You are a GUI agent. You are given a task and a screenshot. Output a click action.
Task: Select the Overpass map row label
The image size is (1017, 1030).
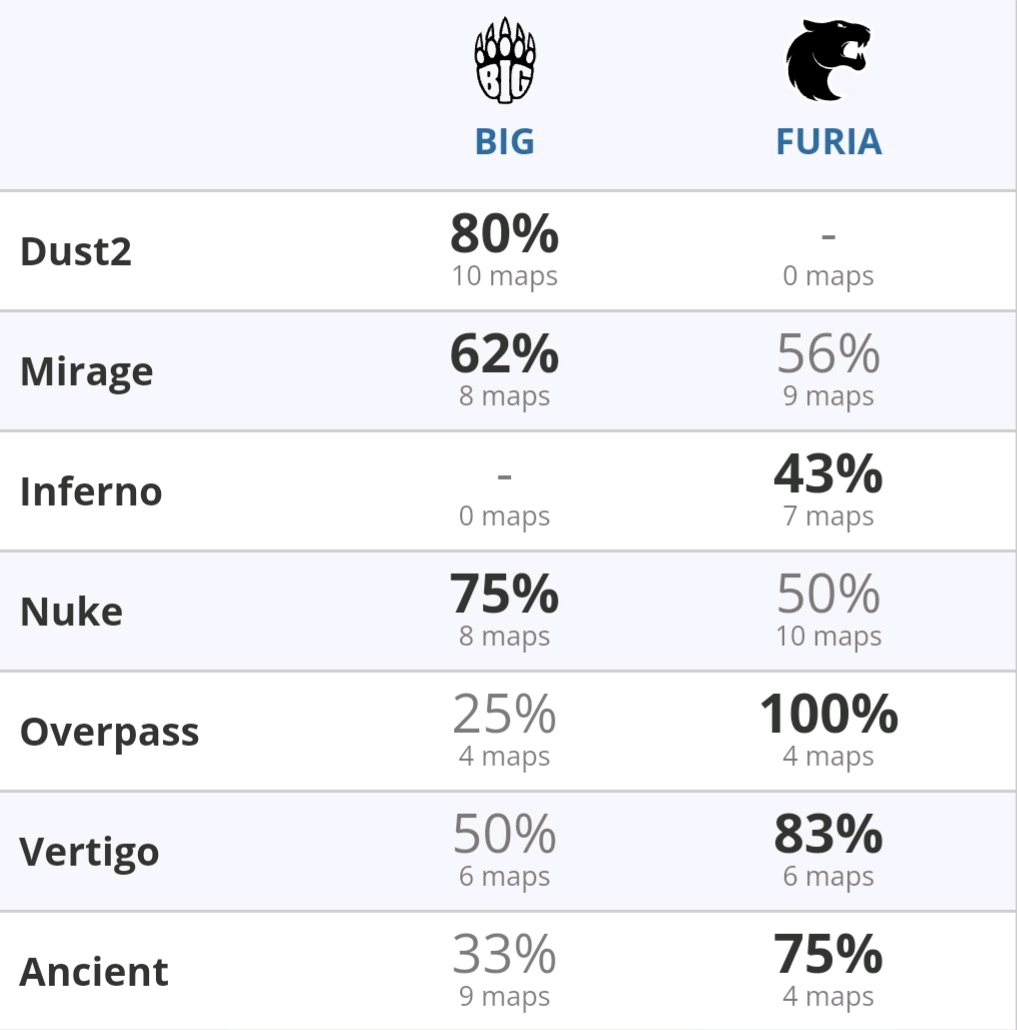(110, 732)
